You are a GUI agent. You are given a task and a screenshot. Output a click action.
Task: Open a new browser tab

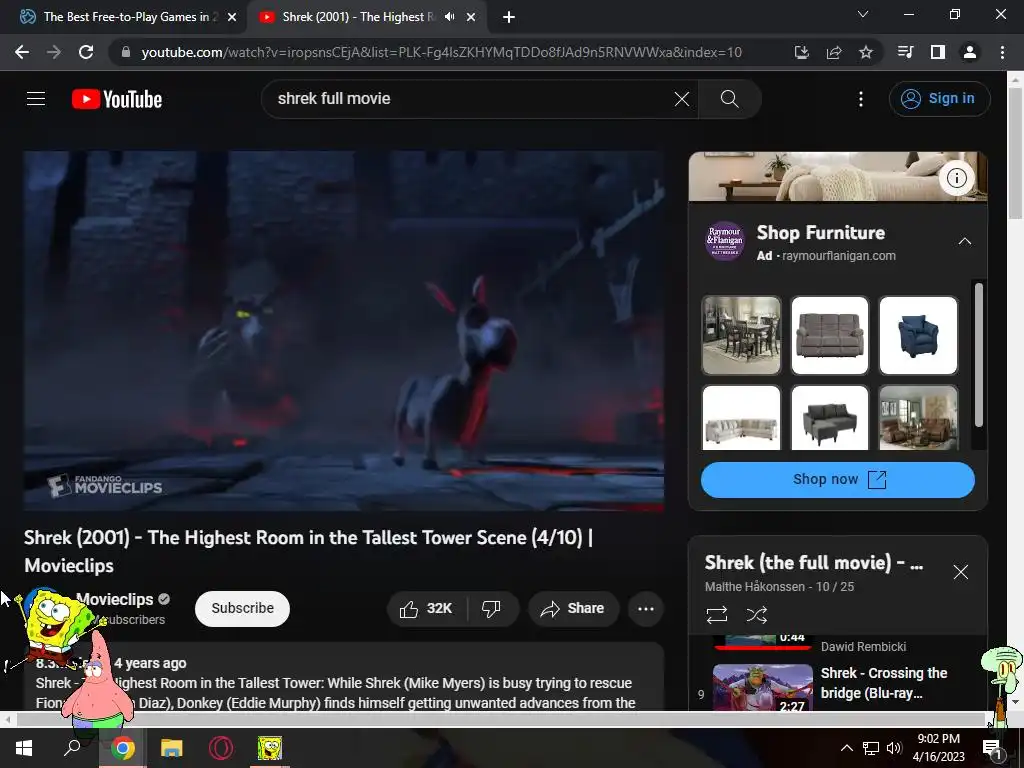[x=509, y=18]
